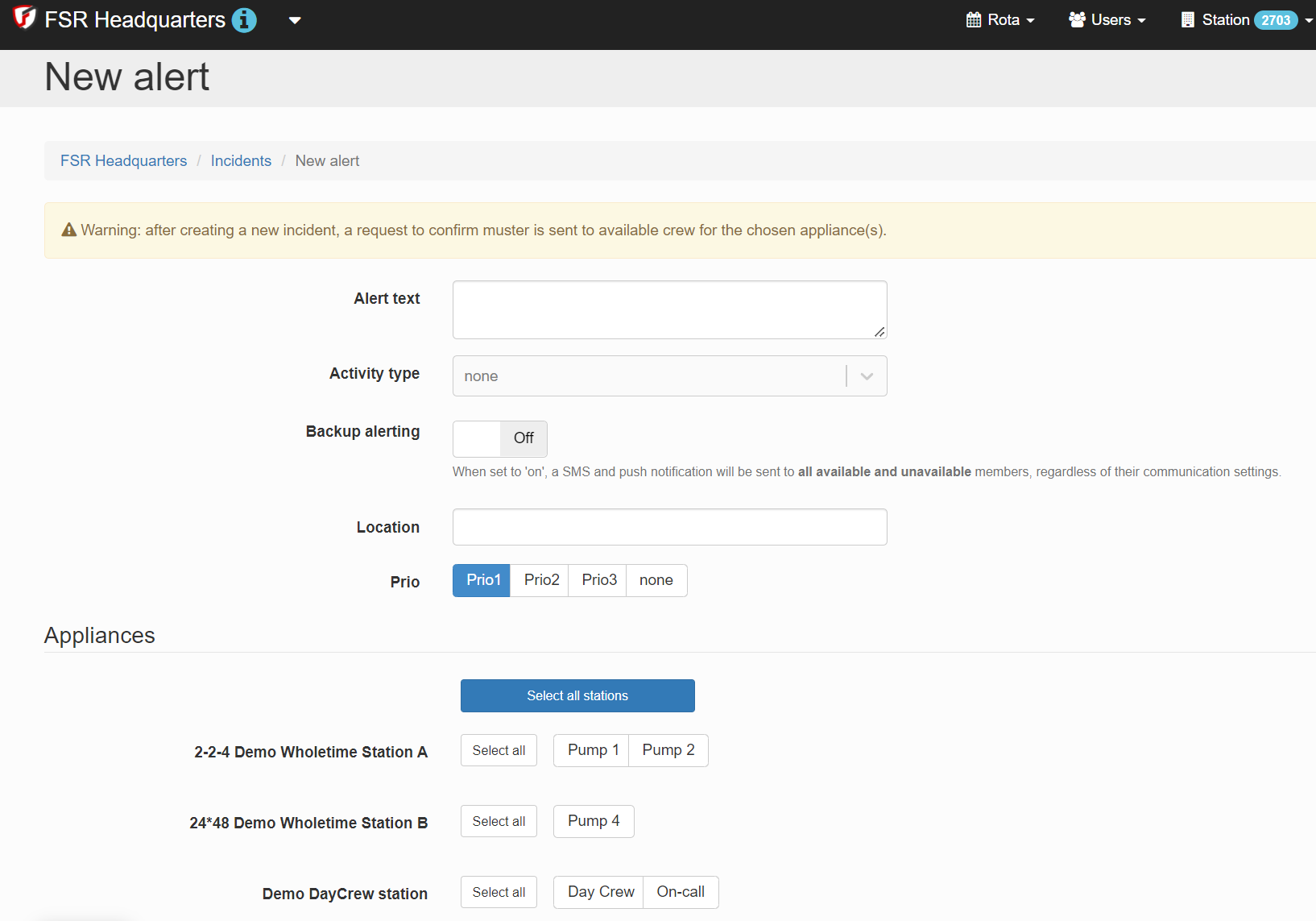Expand the Activity type dropdown
Screen dimensions: 1316x921
669,376
